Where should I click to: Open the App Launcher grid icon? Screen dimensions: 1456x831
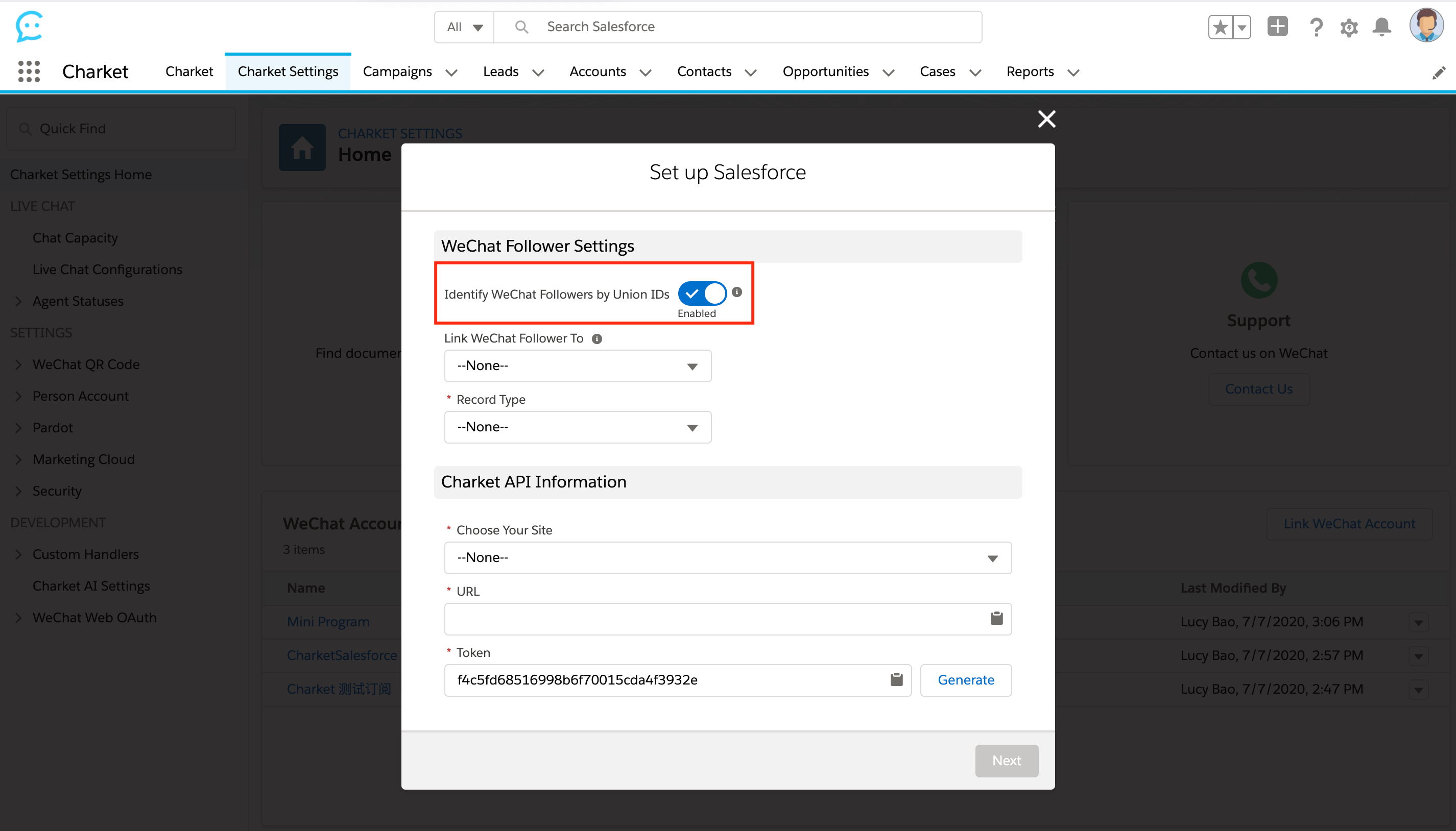click(29, 71)
